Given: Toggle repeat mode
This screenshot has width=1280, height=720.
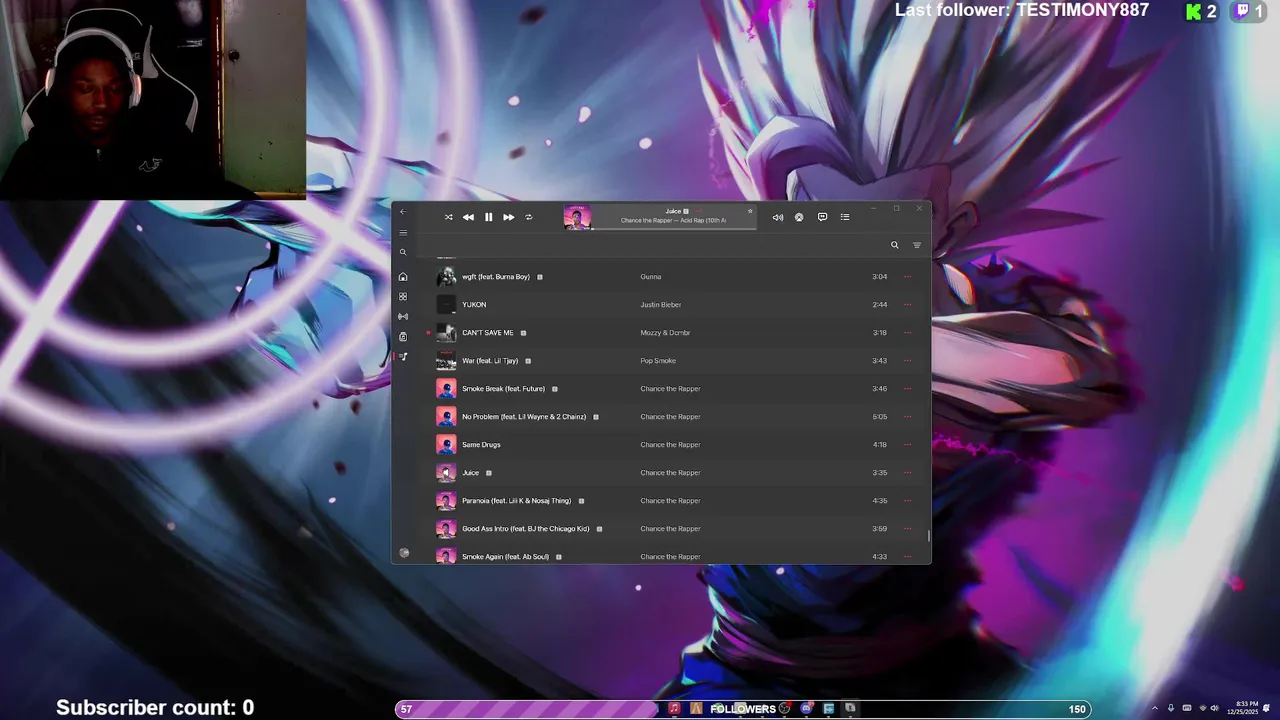Looking at the screenshot, I should 529,217.
